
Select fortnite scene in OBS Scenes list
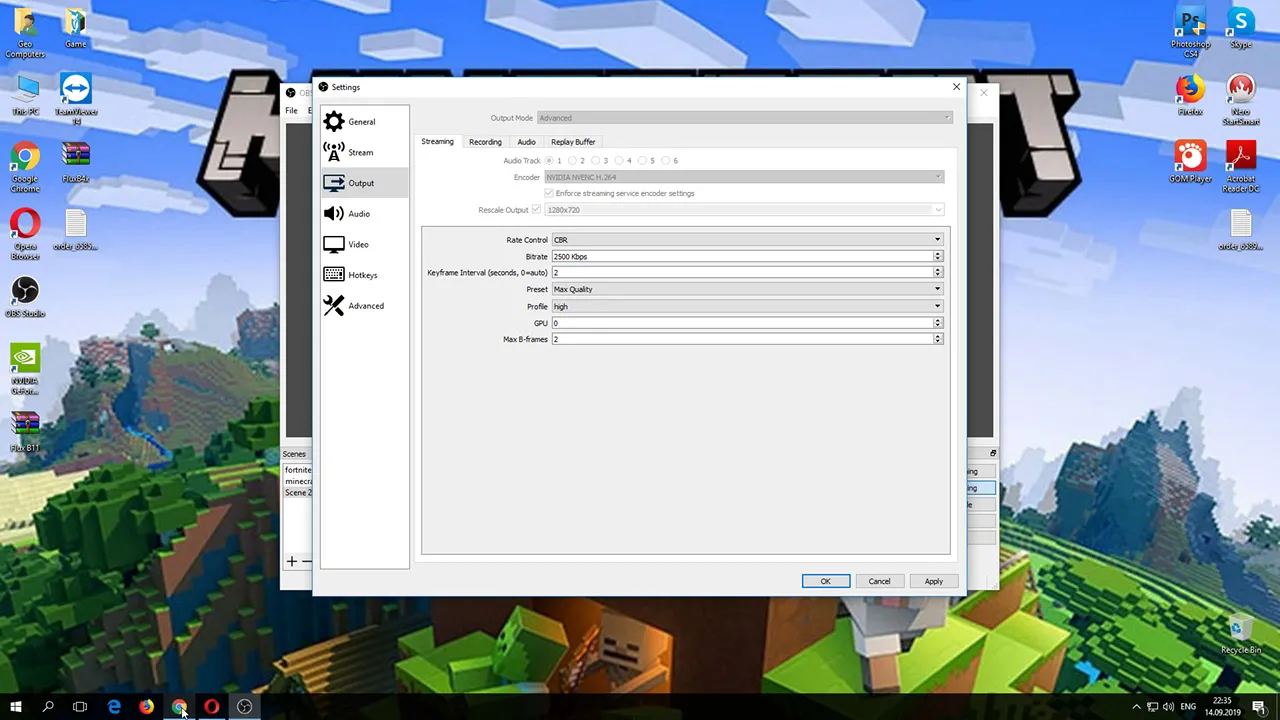point(298,470)
